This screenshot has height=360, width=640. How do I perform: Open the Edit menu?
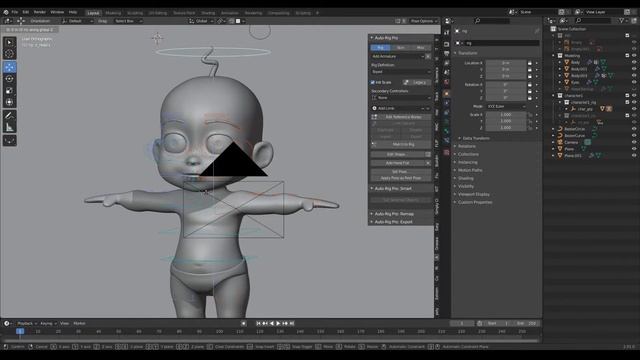[26, 12]
